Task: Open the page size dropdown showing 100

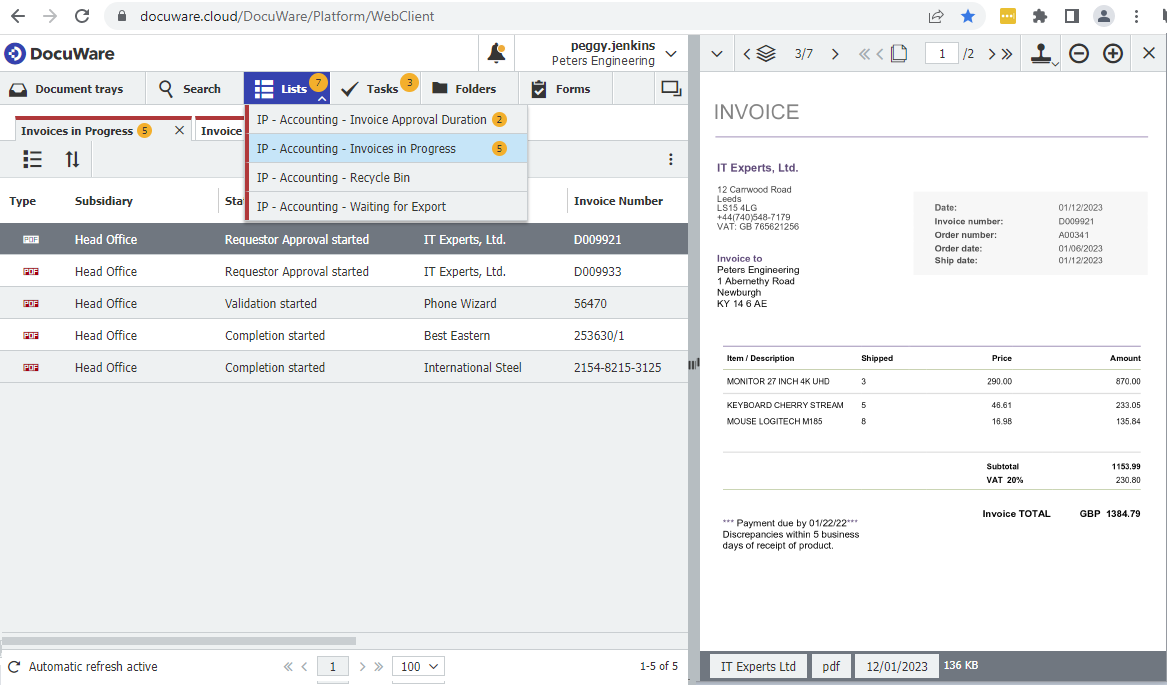Action: [418, 666]
